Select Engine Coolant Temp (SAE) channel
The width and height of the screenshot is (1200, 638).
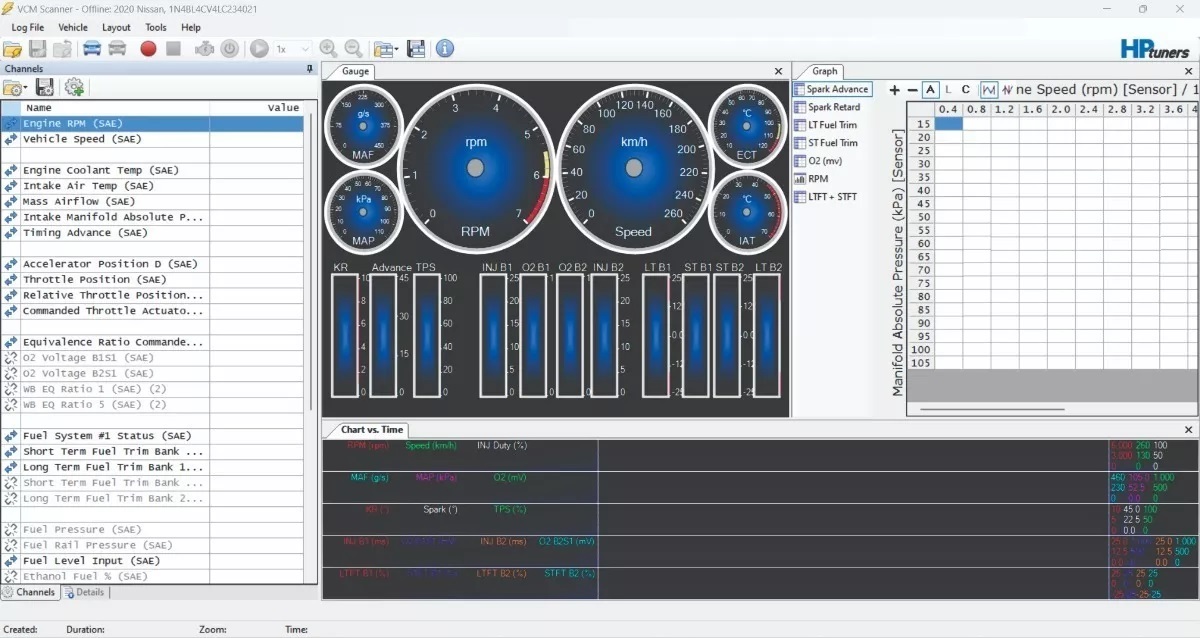pos(152,170)
